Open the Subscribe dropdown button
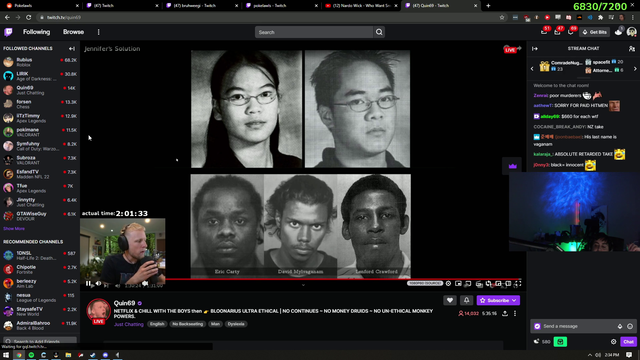This screenshot has height=360, width=640. click(498, 300)
